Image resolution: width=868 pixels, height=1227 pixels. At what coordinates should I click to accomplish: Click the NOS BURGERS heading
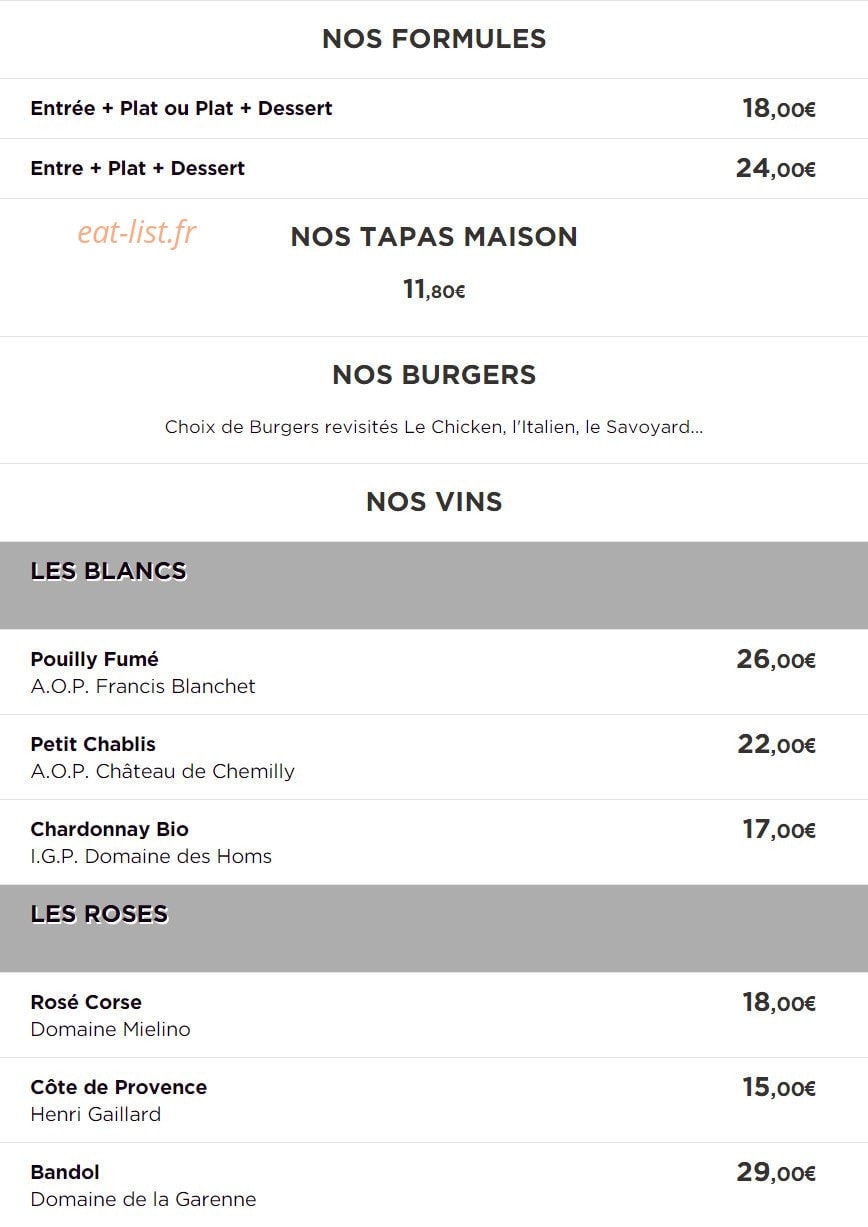click(x=434, y=375)
